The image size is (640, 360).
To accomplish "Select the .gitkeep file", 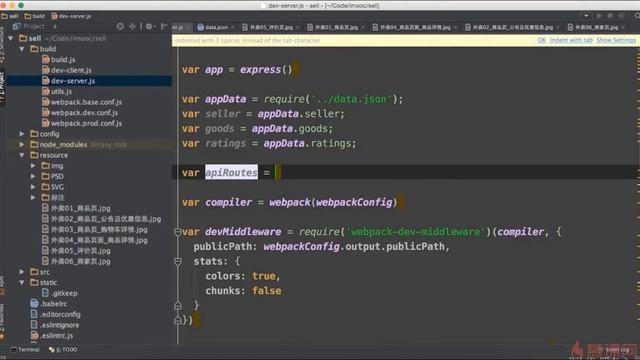I will (64, 293).
